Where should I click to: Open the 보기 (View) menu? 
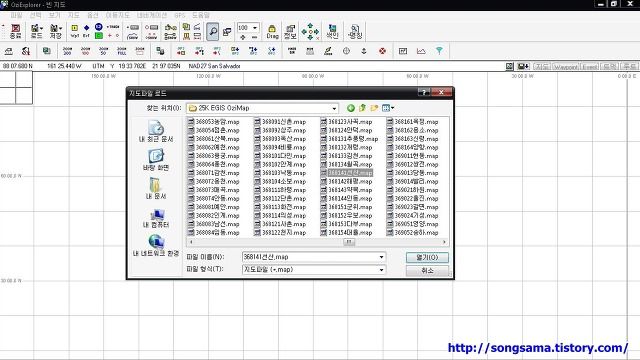54,15
